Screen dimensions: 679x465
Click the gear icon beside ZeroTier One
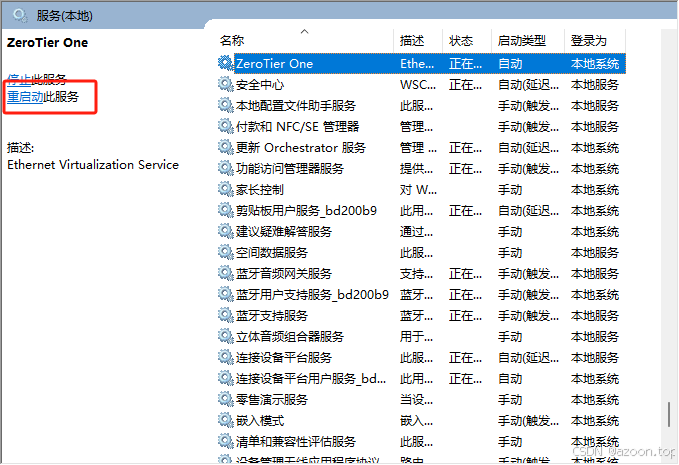[x=225, y=63]
